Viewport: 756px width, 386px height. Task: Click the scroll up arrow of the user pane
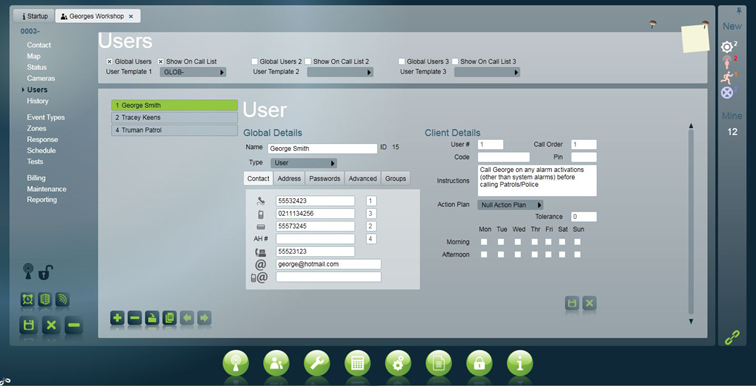pos(691,126)
